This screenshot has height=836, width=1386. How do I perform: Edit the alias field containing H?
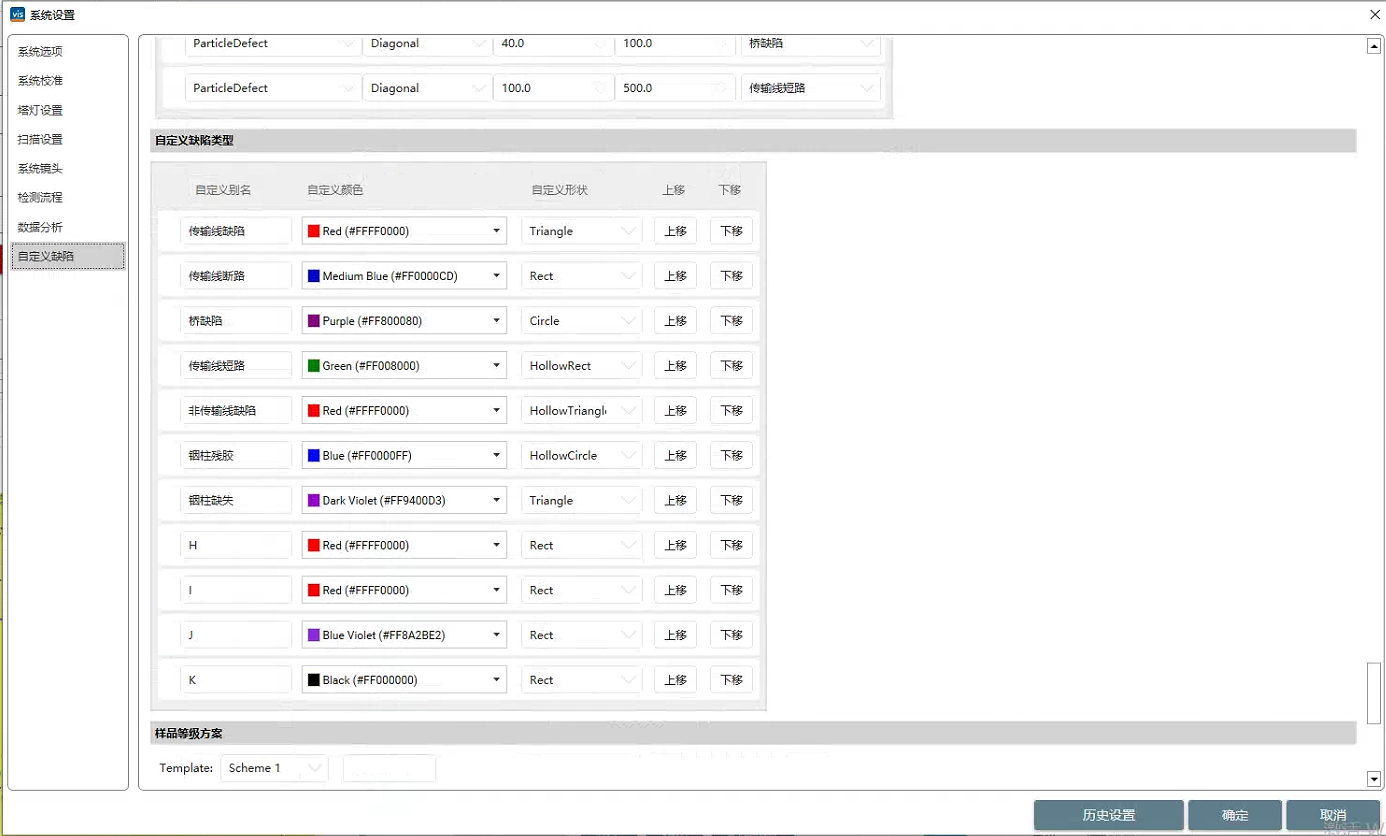(236, 545)
